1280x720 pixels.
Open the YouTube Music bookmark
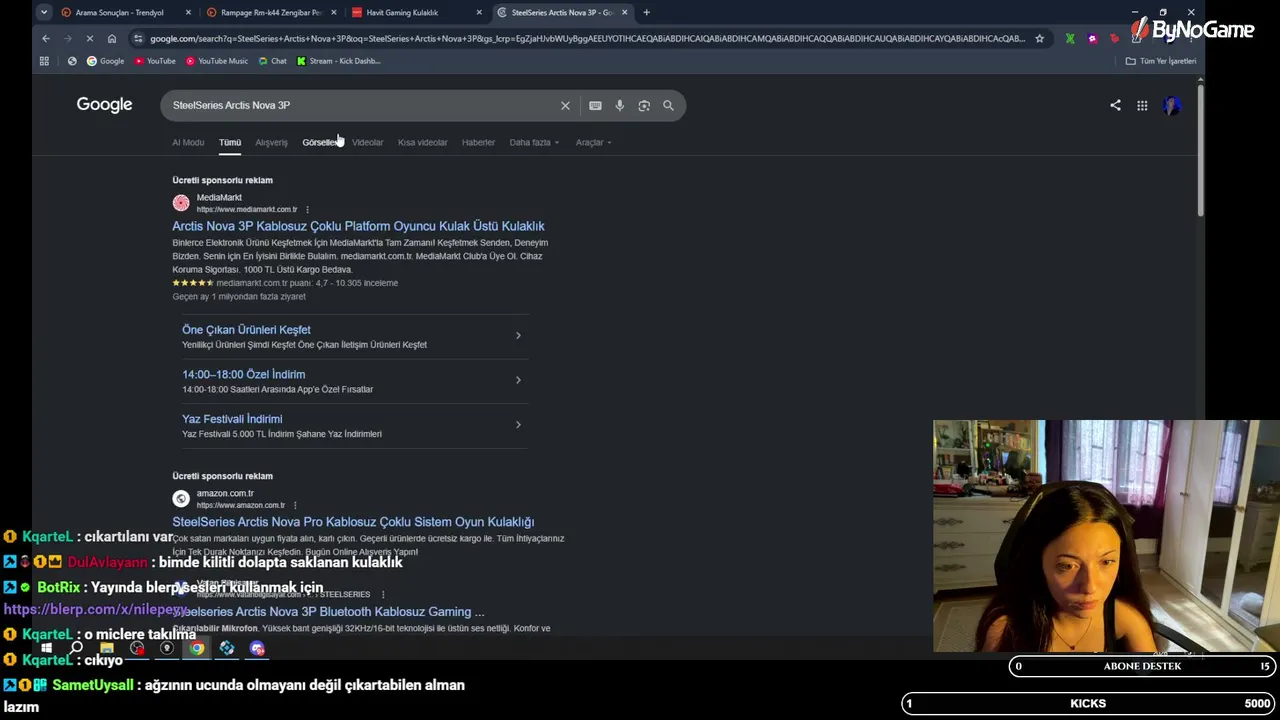click(217, 61)
